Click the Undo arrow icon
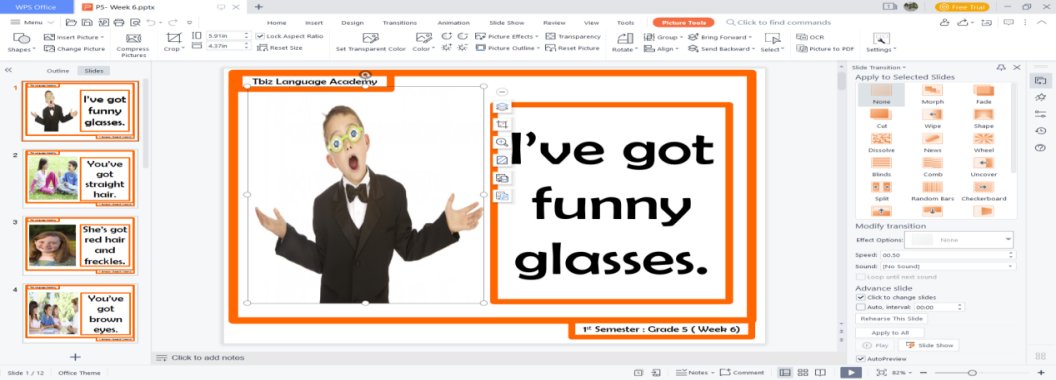The width and height of the screenshot is (1056, 380). click(152, 22)
